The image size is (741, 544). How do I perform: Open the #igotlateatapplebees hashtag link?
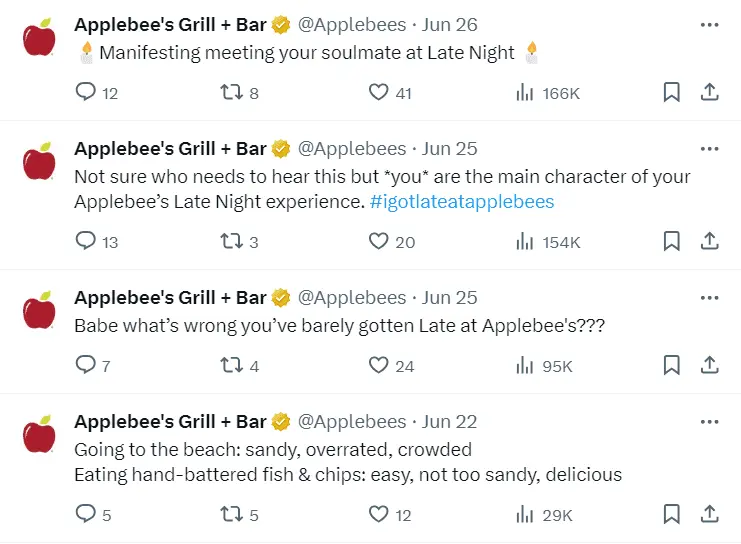[x=461, y=201]
